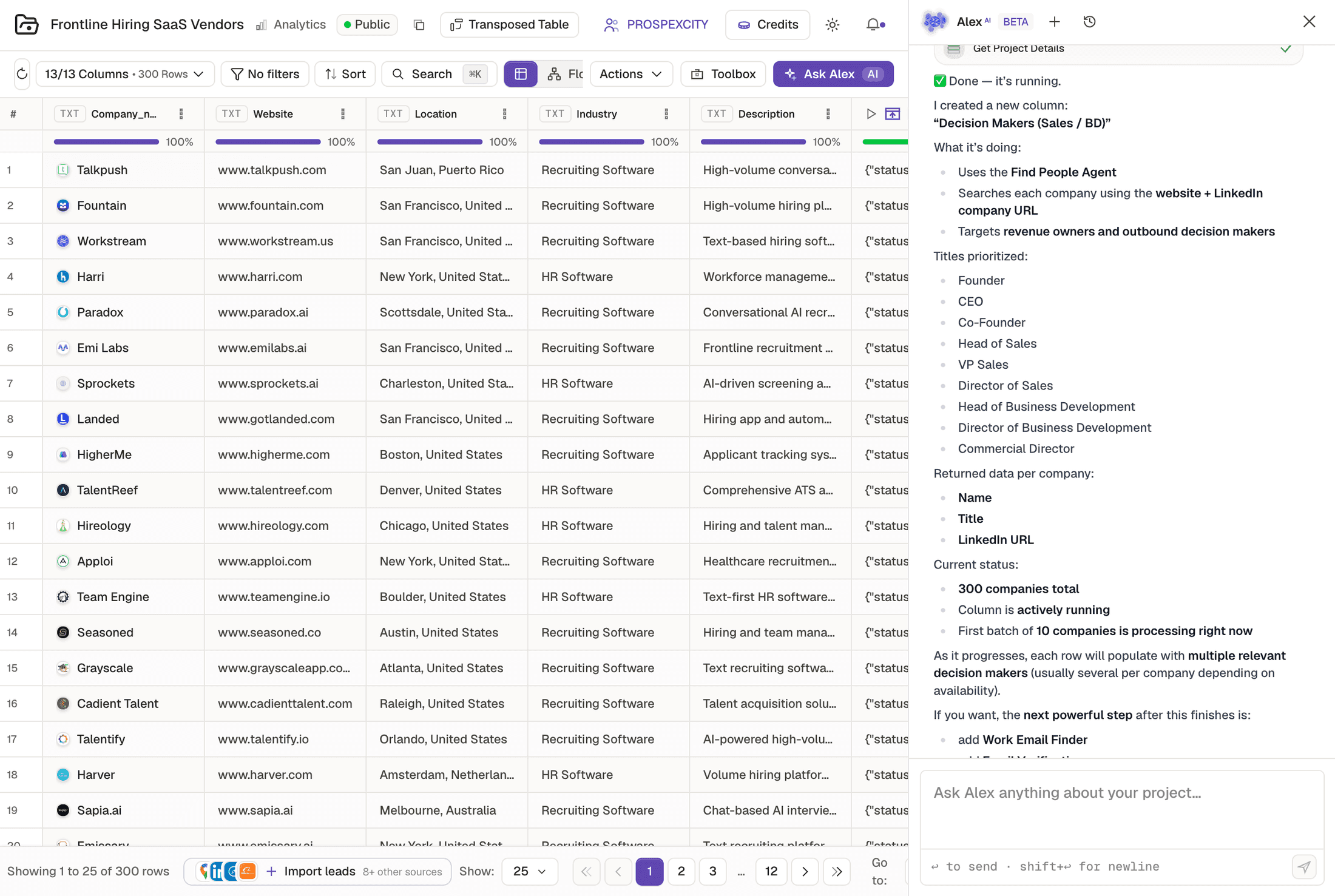Go to first page of rows
The image size is (1335, 896).
tap(586, 872)
